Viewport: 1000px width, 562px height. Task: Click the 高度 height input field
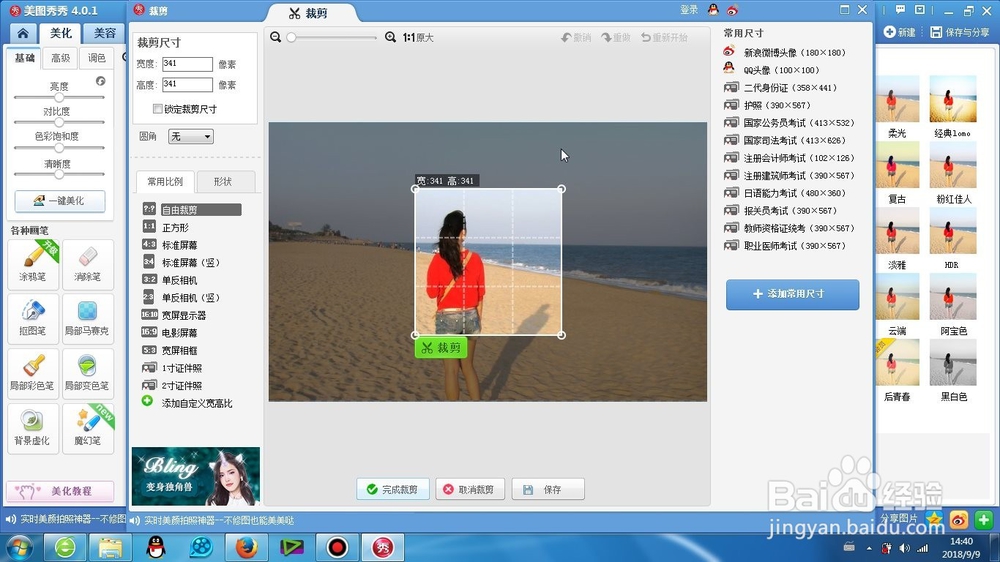click(x=187, y=84)
